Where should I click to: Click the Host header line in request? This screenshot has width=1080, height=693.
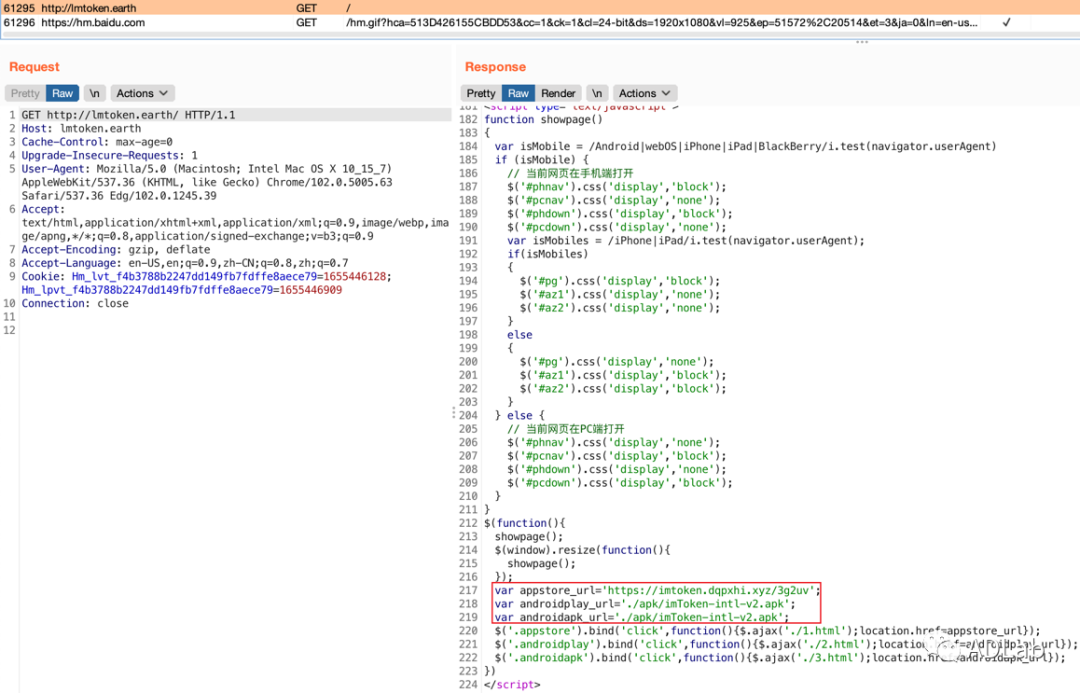[x=81, y=129]
